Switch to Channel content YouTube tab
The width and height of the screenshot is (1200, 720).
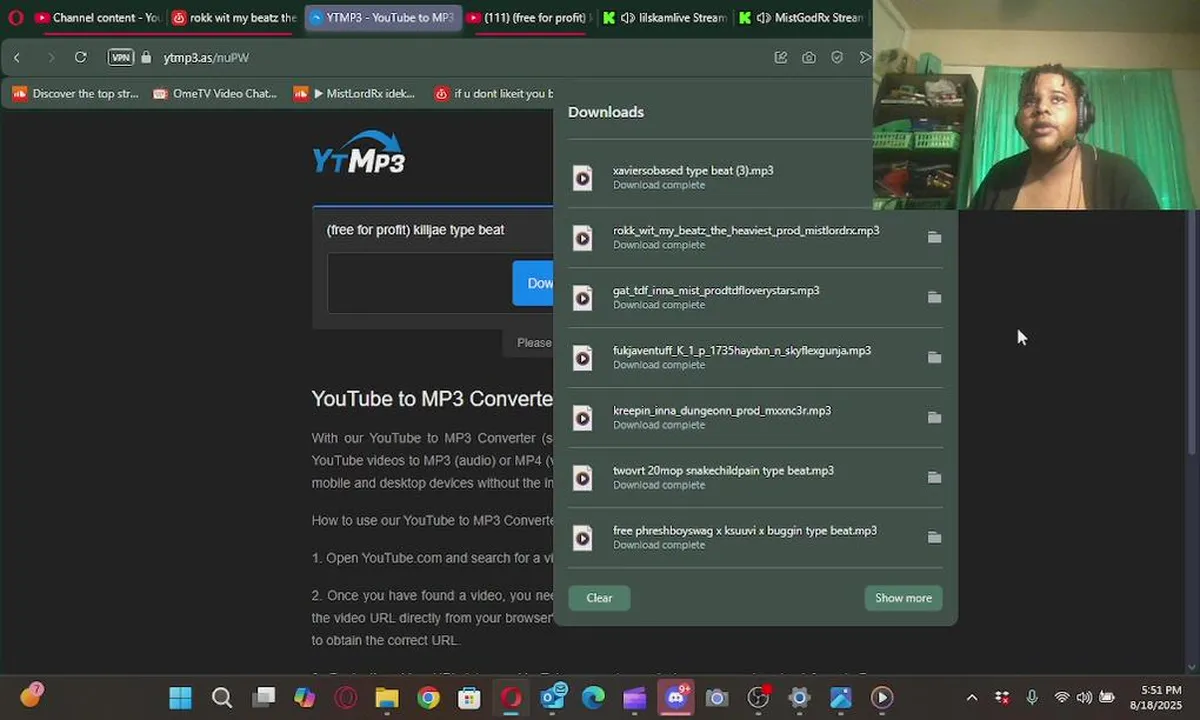click(x=96, y=17)
